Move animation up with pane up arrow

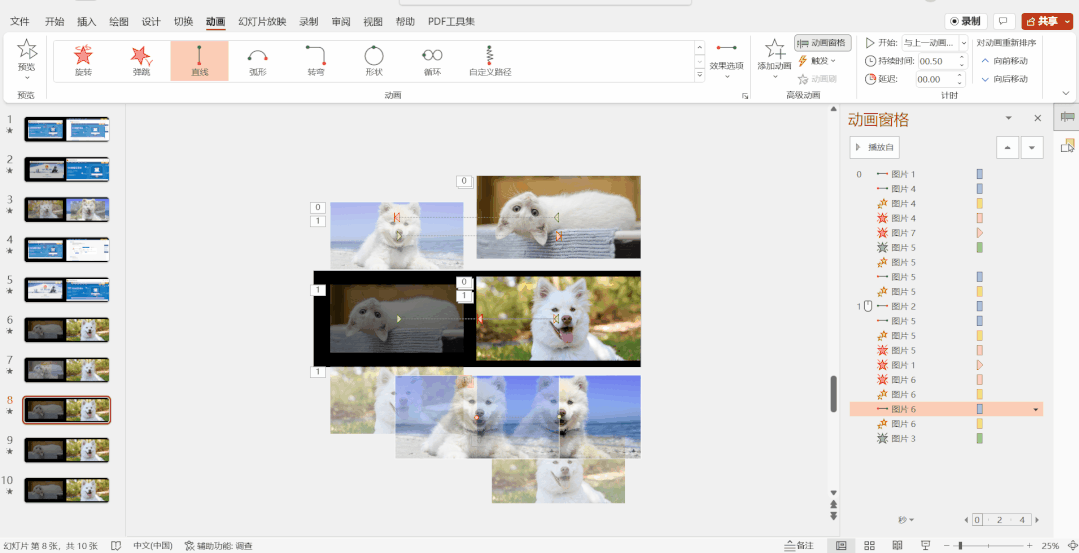click(x=1007, y=147)
